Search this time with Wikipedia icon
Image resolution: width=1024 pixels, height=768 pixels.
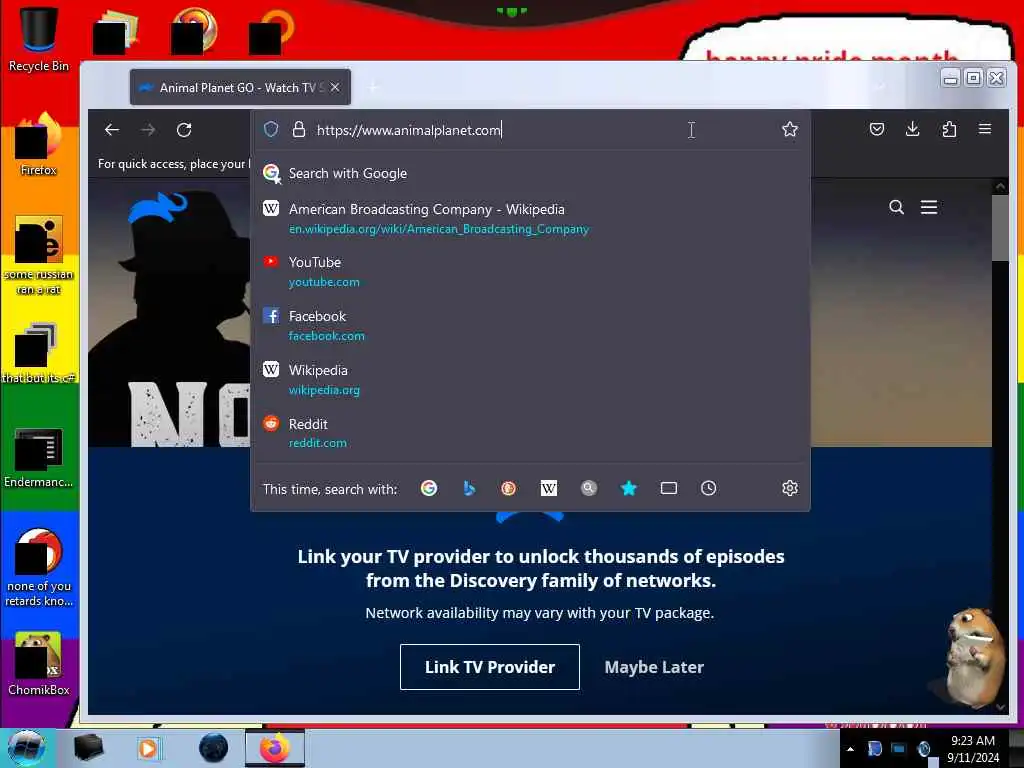[x=549, y=488]
